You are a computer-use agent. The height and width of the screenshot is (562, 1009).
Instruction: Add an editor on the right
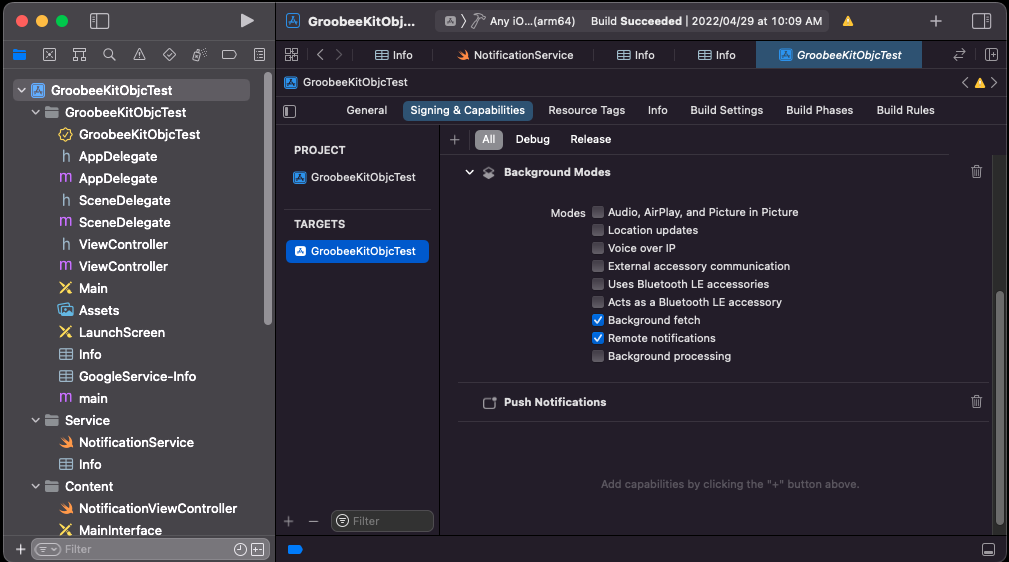tap(991, 55)
